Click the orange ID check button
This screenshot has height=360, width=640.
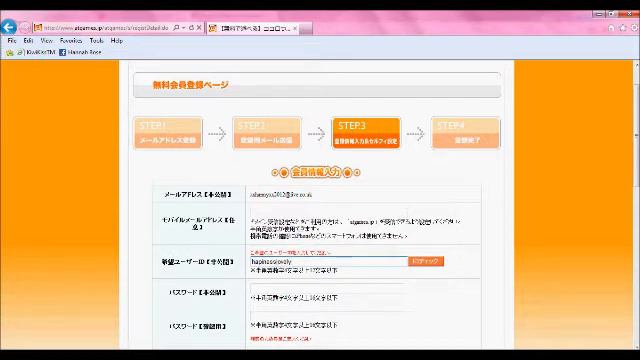click(x=426, y=261)
